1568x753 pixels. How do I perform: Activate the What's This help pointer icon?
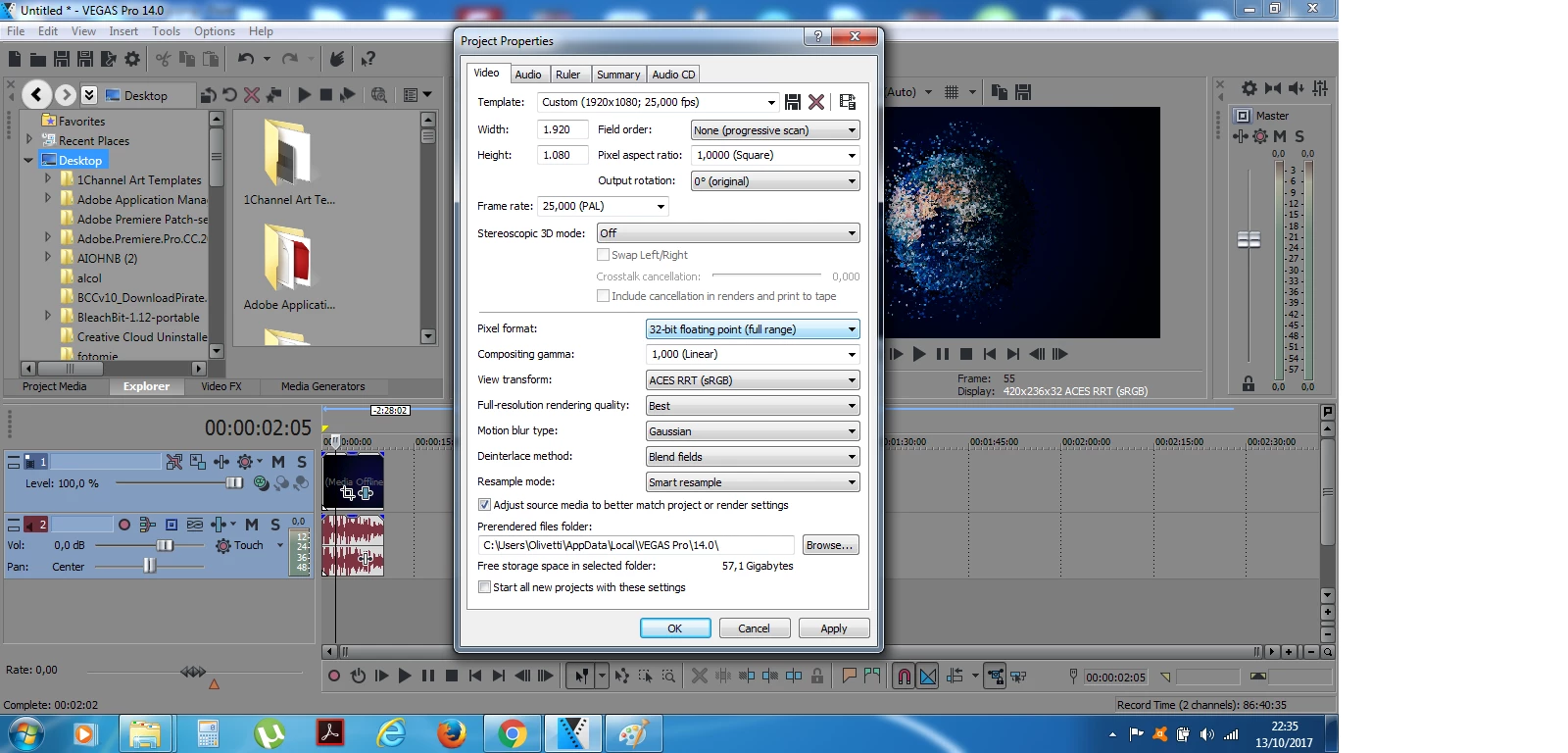[x=367, y=59]
